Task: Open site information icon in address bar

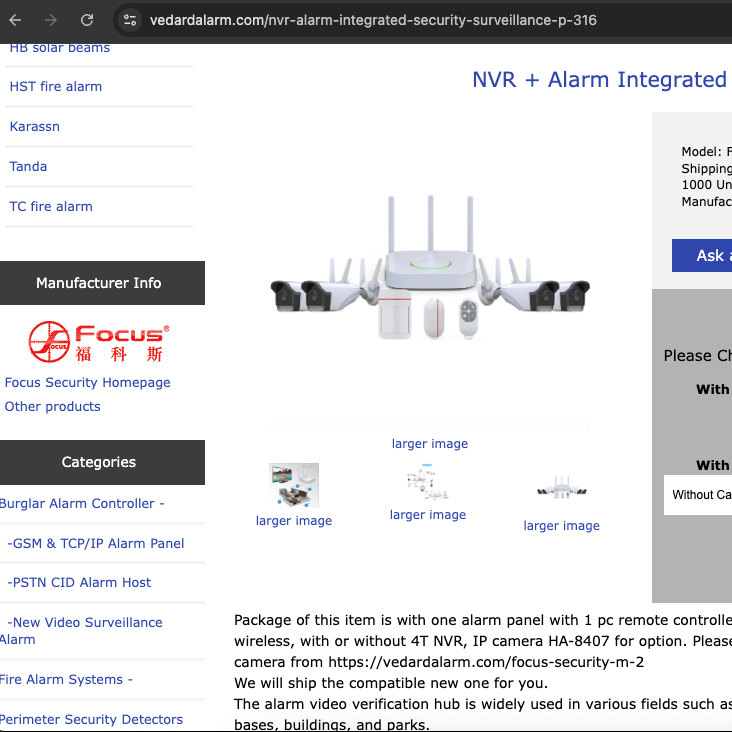Action: coord(128,20)
